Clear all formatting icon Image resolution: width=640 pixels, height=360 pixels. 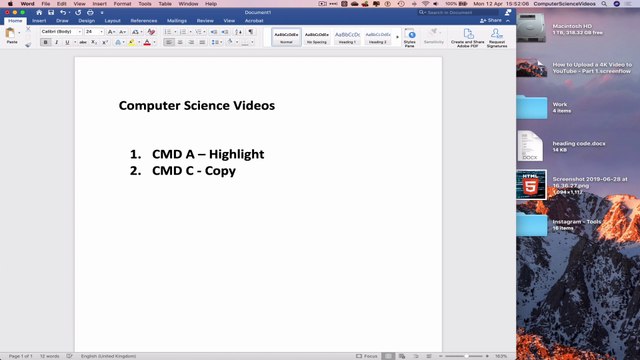coord(151,32)
